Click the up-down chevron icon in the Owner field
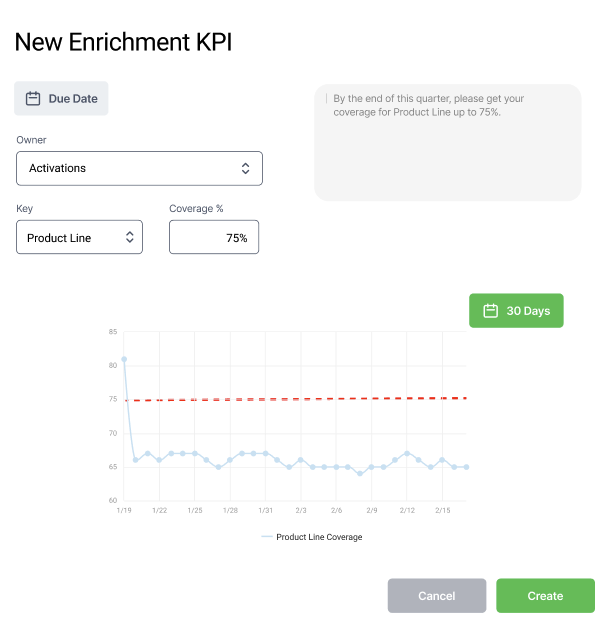This screenshot has height=621, width=600. point(246,168)
